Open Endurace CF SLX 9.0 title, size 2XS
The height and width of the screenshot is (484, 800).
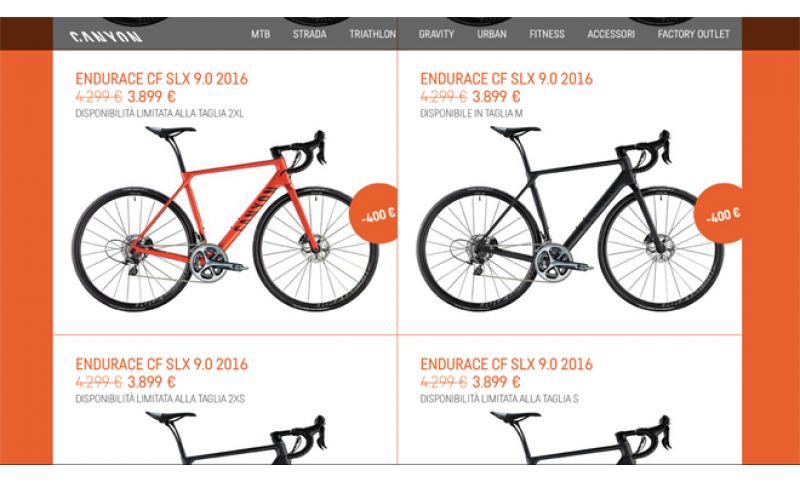click(162, 364)
